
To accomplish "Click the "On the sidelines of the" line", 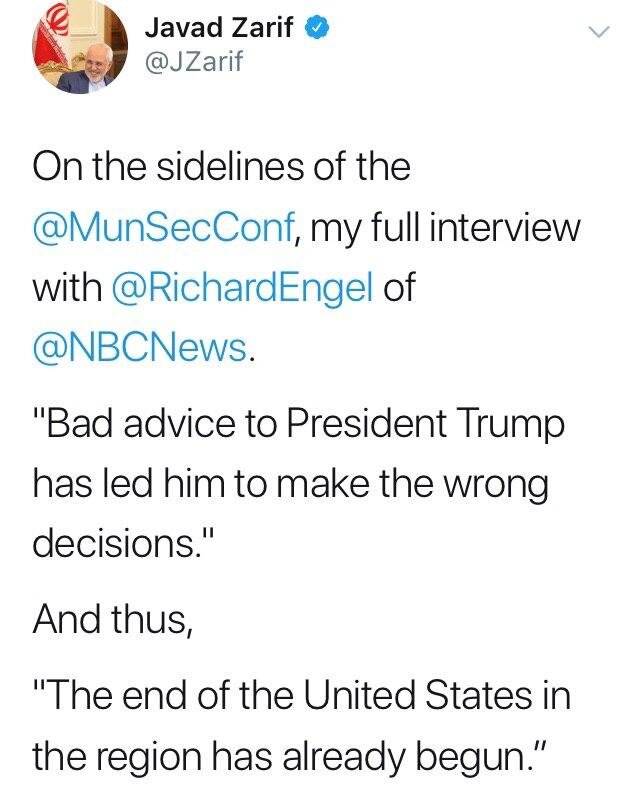I will point(222,167).
